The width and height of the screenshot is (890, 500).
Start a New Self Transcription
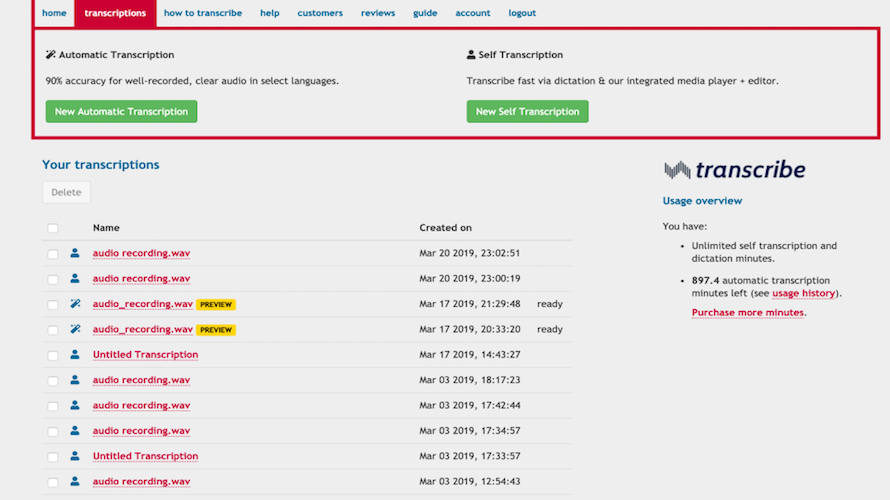(x=527, y=112)
